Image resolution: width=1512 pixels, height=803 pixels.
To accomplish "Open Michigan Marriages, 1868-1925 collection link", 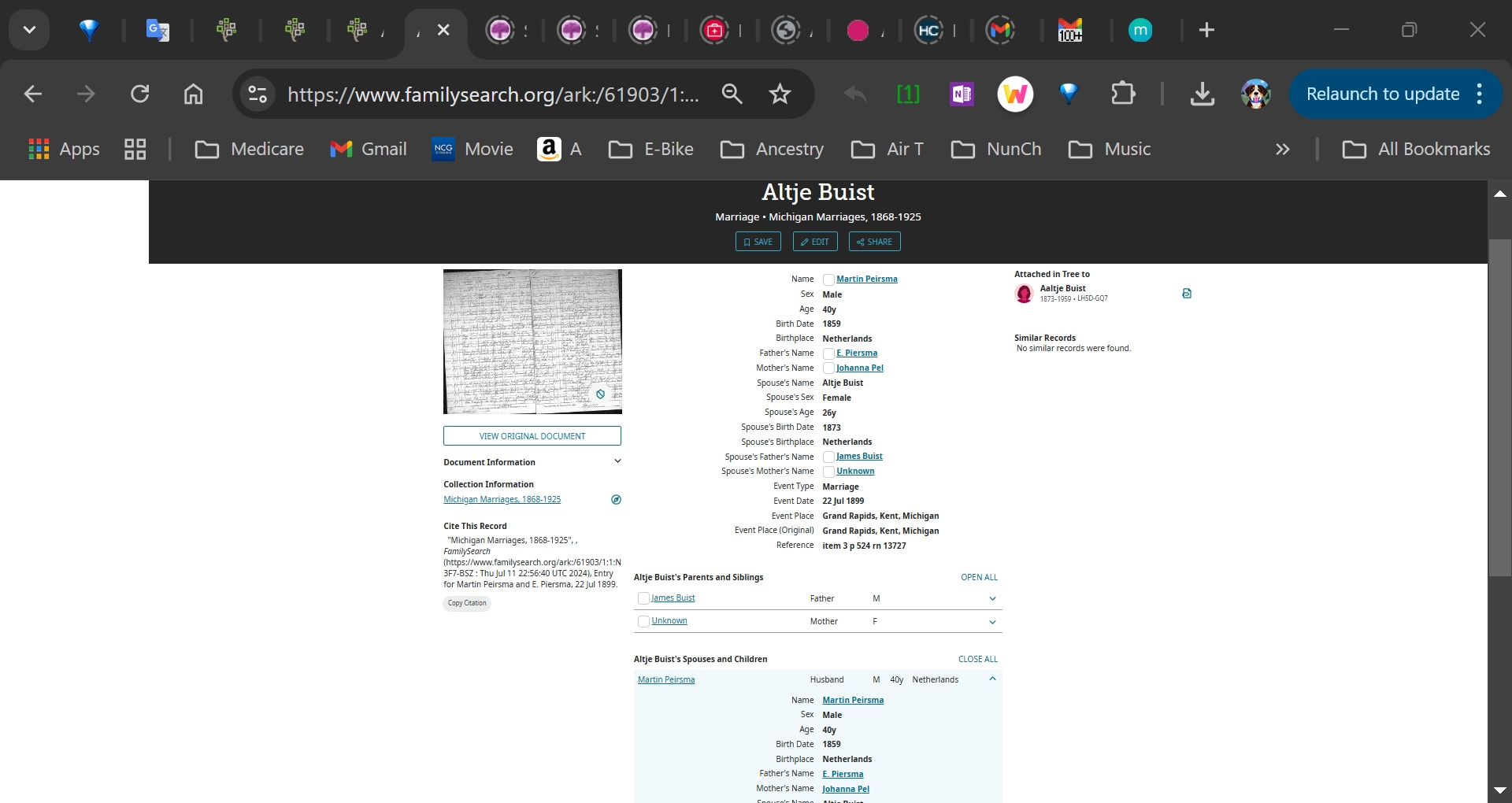I will (x=502, y=499).
